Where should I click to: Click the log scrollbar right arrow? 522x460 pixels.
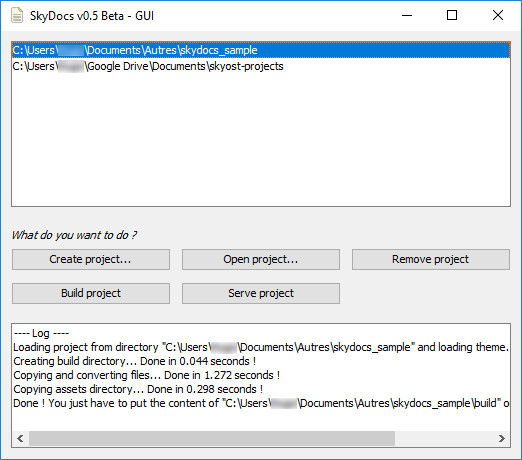coord(502,438)
